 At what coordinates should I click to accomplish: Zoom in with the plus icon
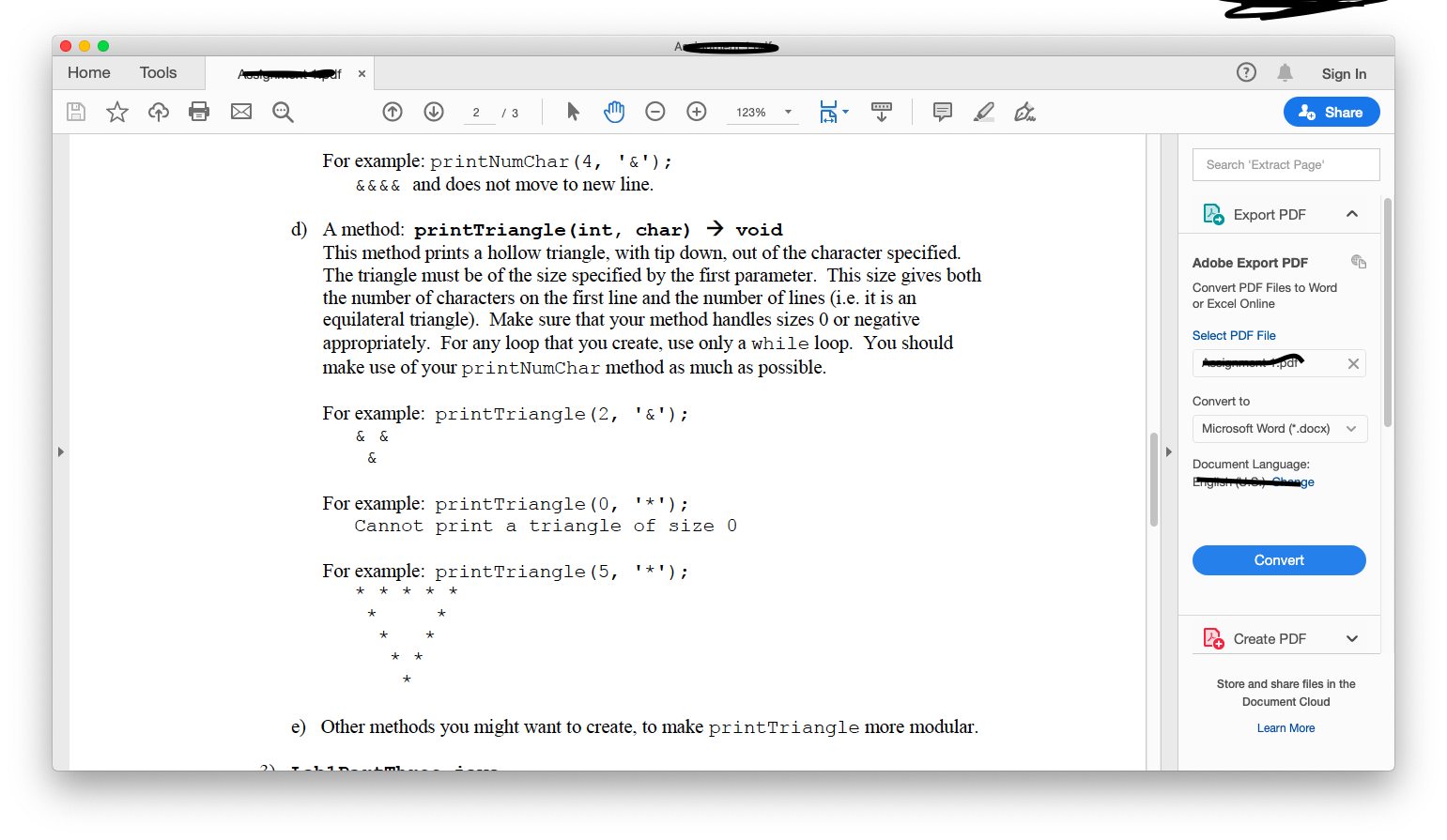tap(697, 112)
